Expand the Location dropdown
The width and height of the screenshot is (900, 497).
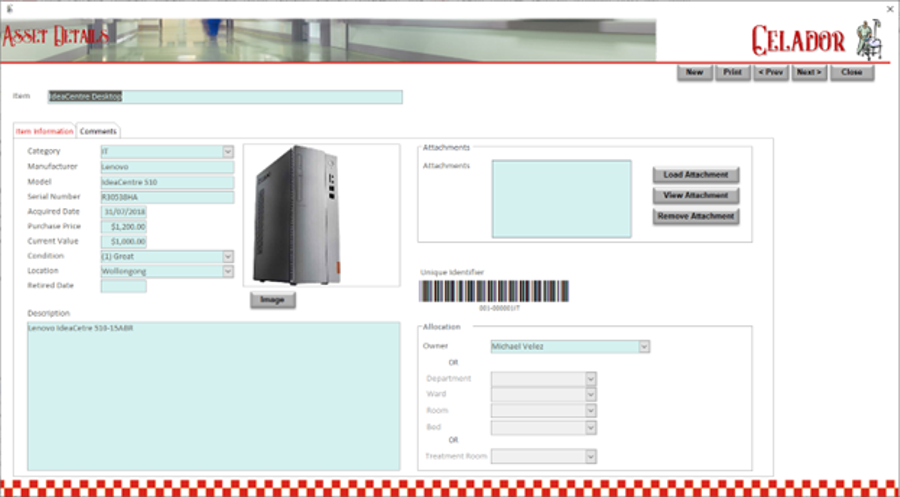228,271
